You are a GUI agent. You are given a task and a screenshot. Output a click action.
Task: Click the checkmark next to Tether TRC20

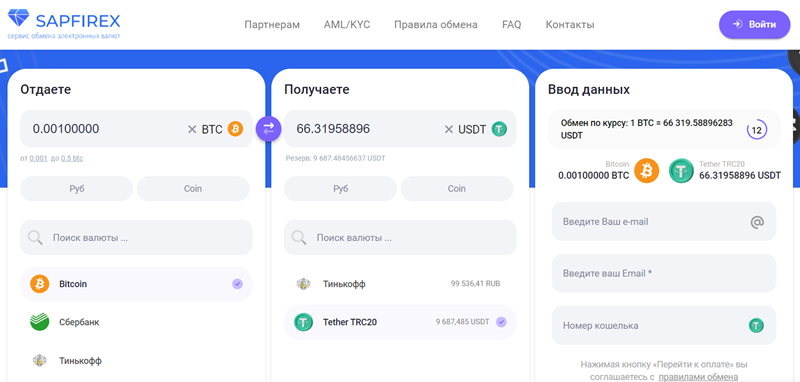501,322
